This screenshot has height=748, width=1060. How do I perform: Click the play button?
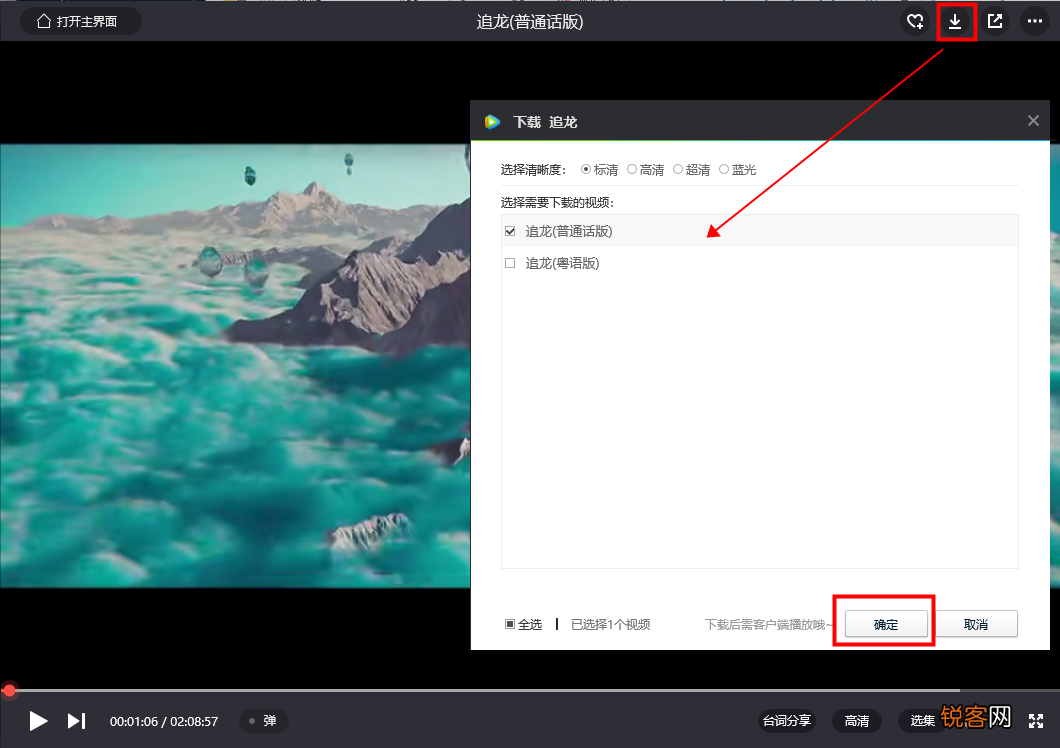point(38,721)
